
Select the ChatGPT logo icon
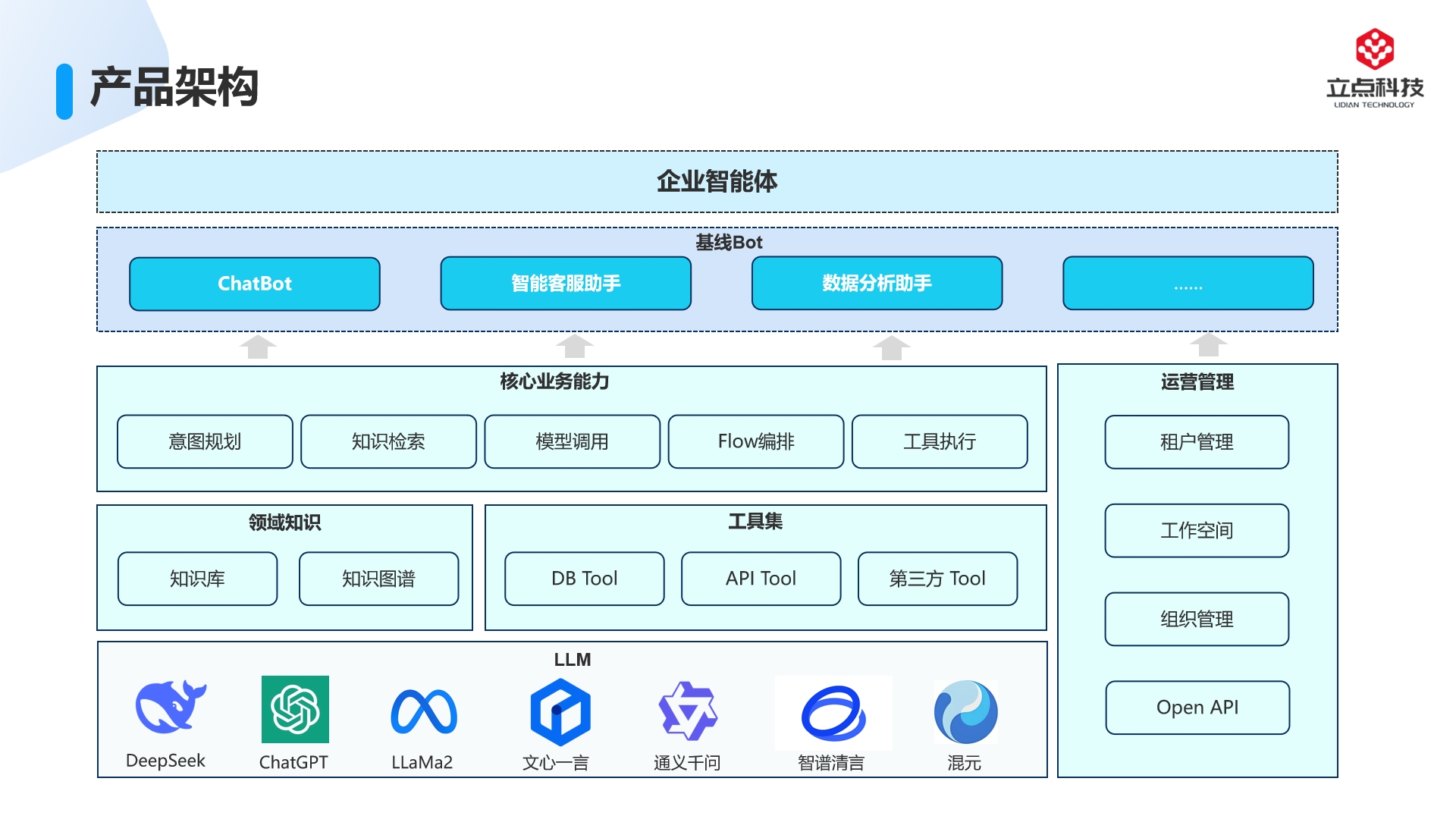(x=295, y=709)
